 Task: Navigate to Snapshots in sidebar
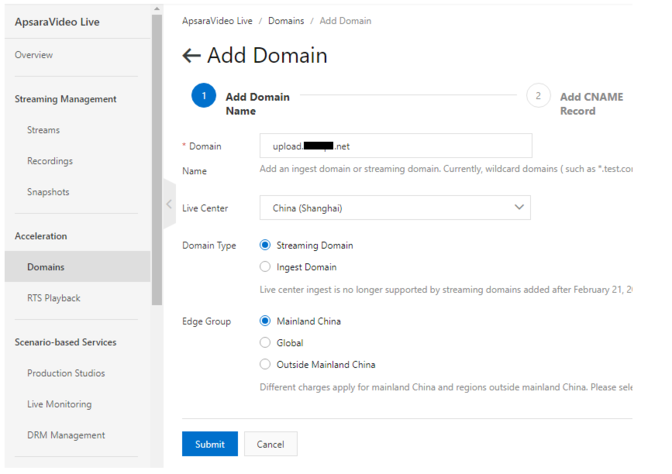click(48, 192)
